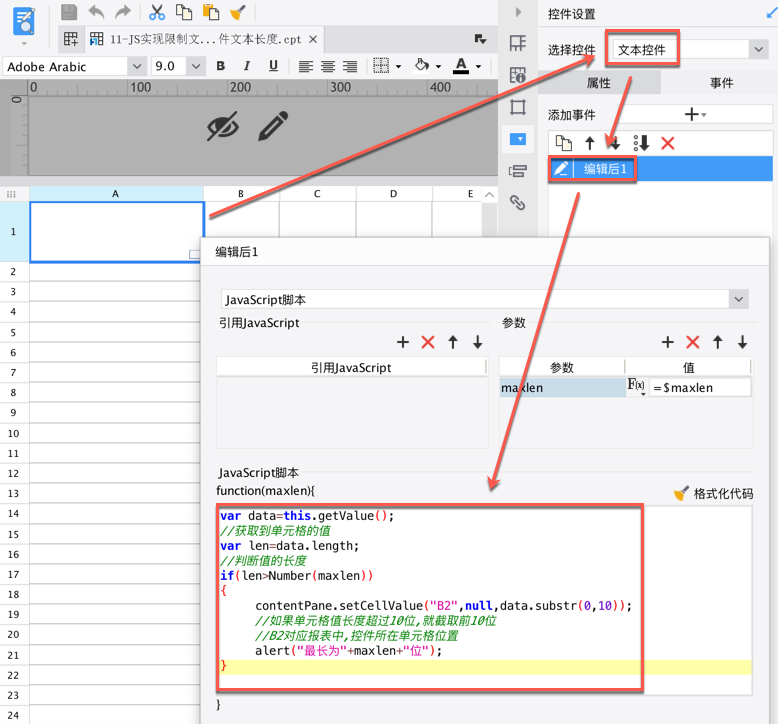Click the Undo arrow in toolbar
Viewport: 778px width, 724px height.
[96, 12]
